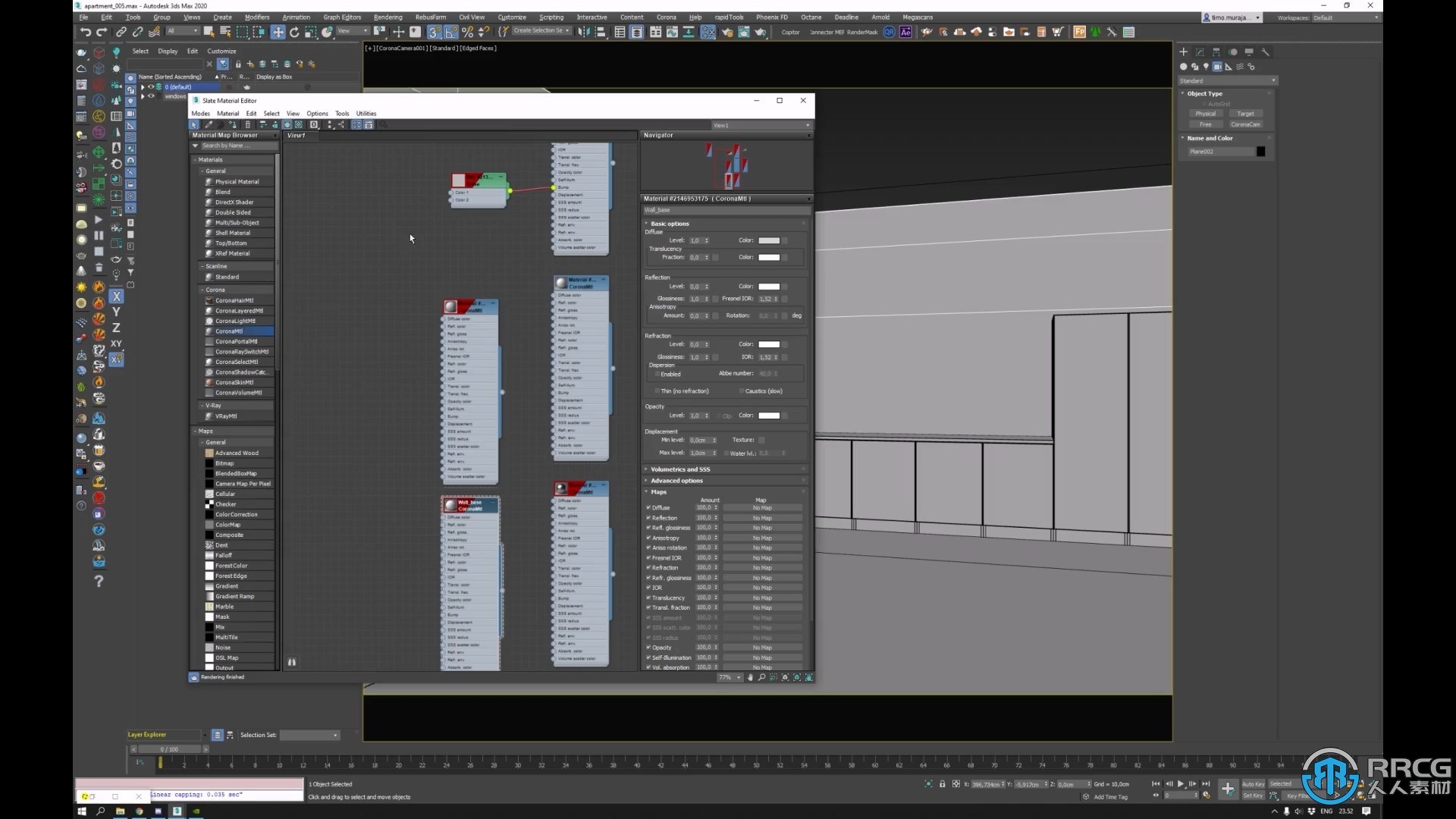1456x819 pixels.
Task: Open the Create tab plus icon
Action: 1183,52
